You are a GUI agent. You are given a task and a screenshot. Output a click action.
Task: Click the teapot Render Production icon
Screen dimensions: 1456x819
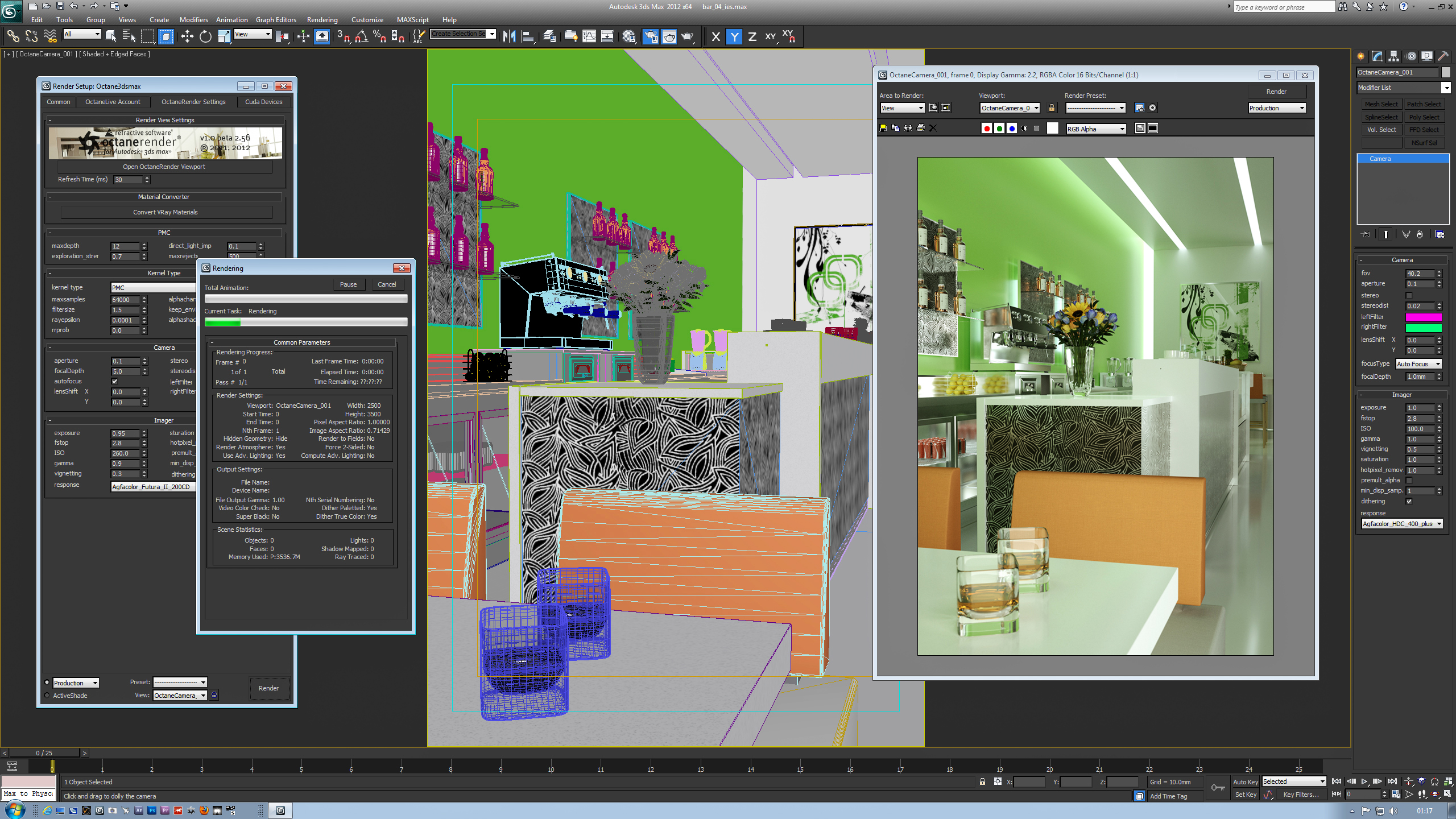[x=688, y=36]
